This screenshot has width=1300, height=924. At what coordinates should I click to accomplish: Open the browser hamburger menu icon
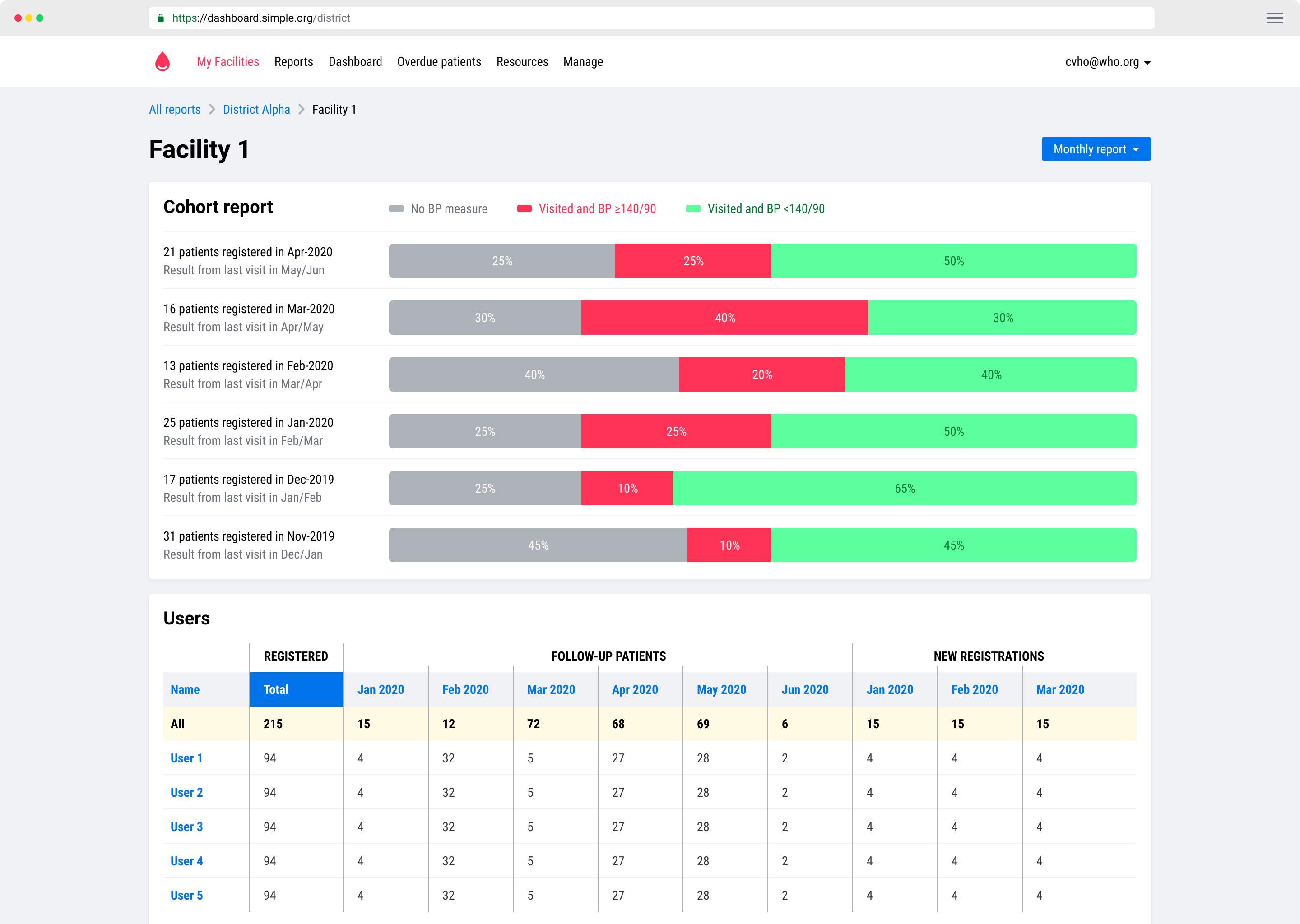pyautogui.click(x=1274, y=18)
